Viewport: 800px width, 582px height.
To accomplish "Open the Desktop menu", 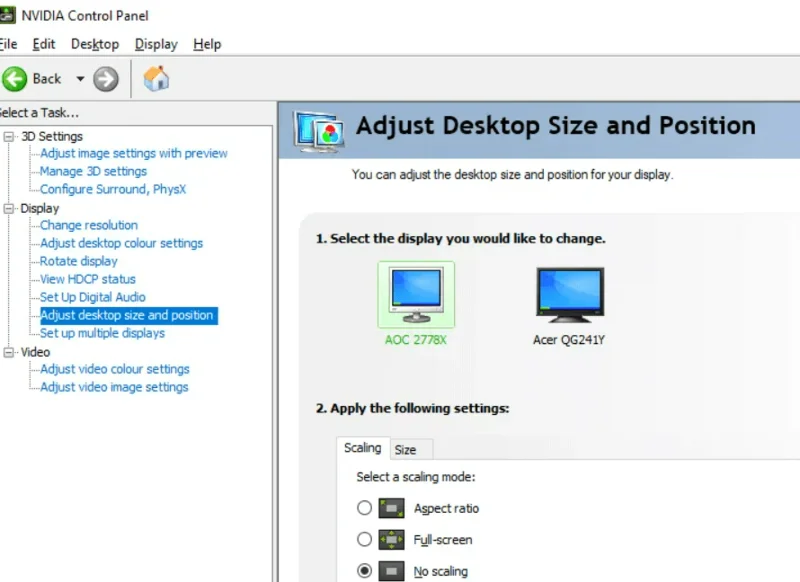I will pos(95,44).
